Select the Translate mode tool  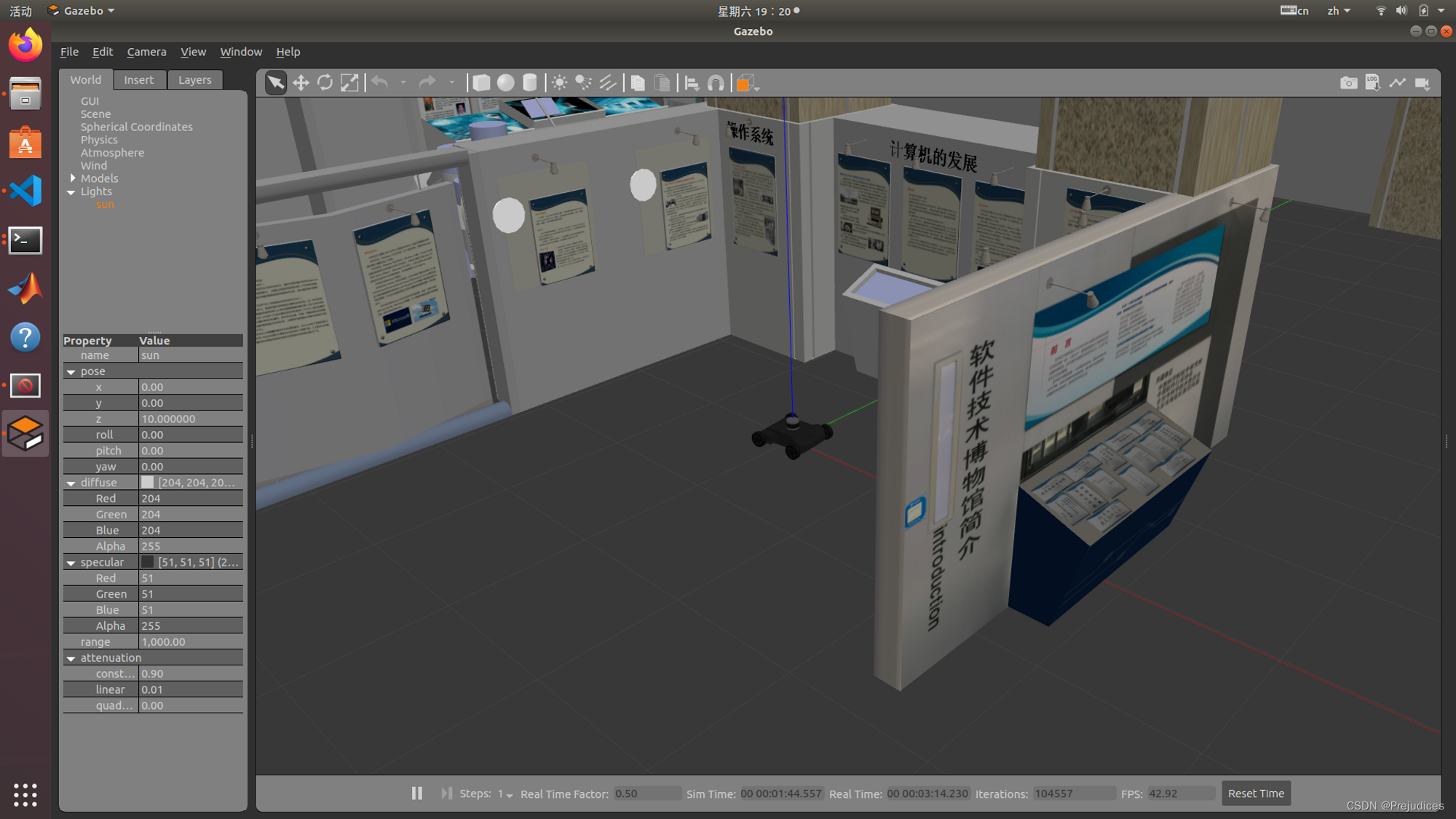(301, 83)
